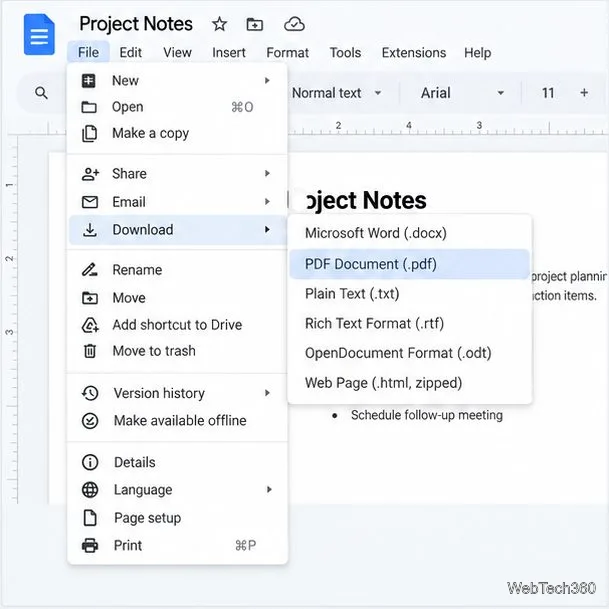
Task: Open the Extensions menu
Action: pyautogui.click(x=414, y=52)
